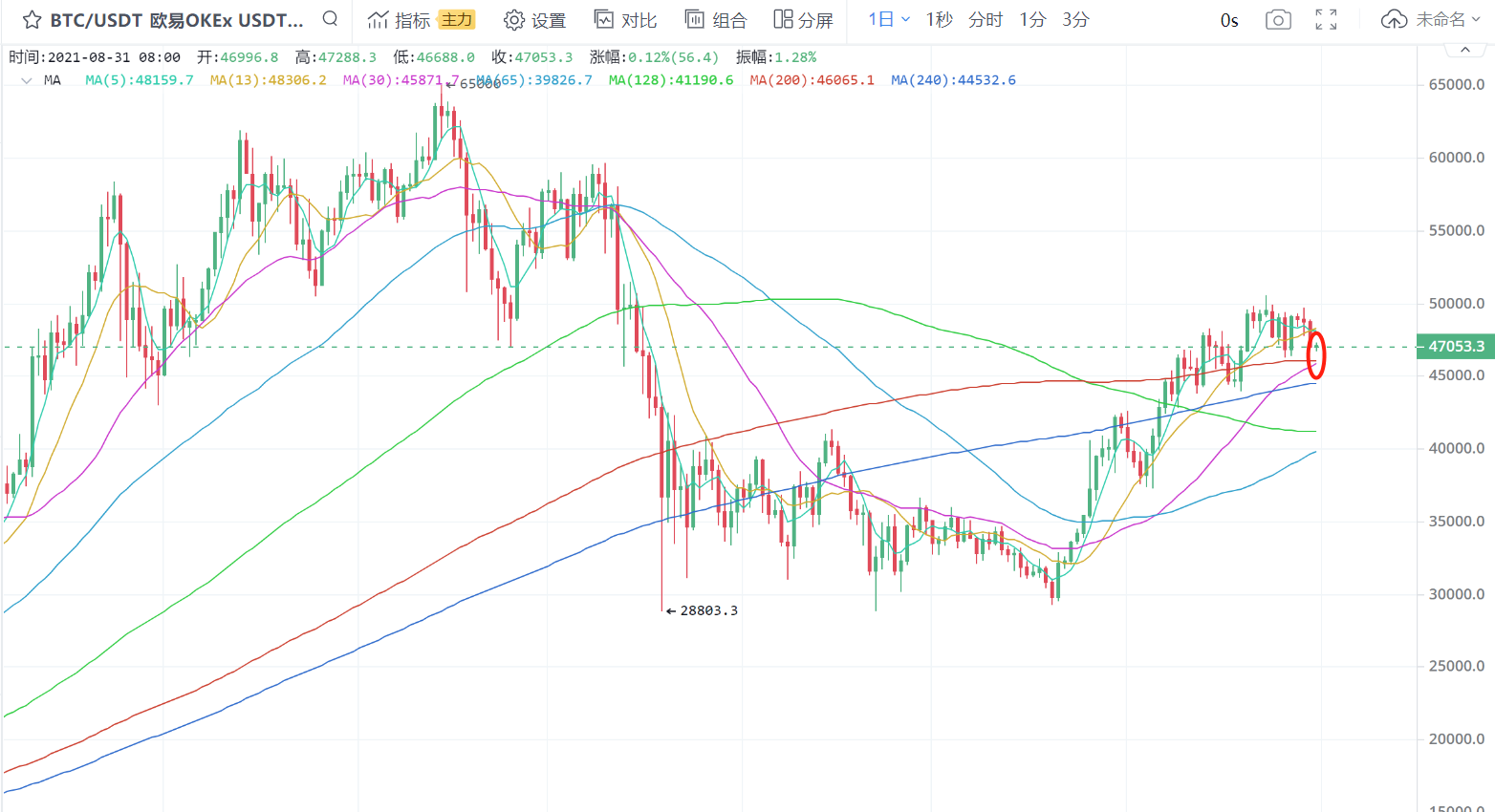This screenshot has width=1495, height=812.
Task: Expand the 1日 timeframe dropdown
Action: 889,19
